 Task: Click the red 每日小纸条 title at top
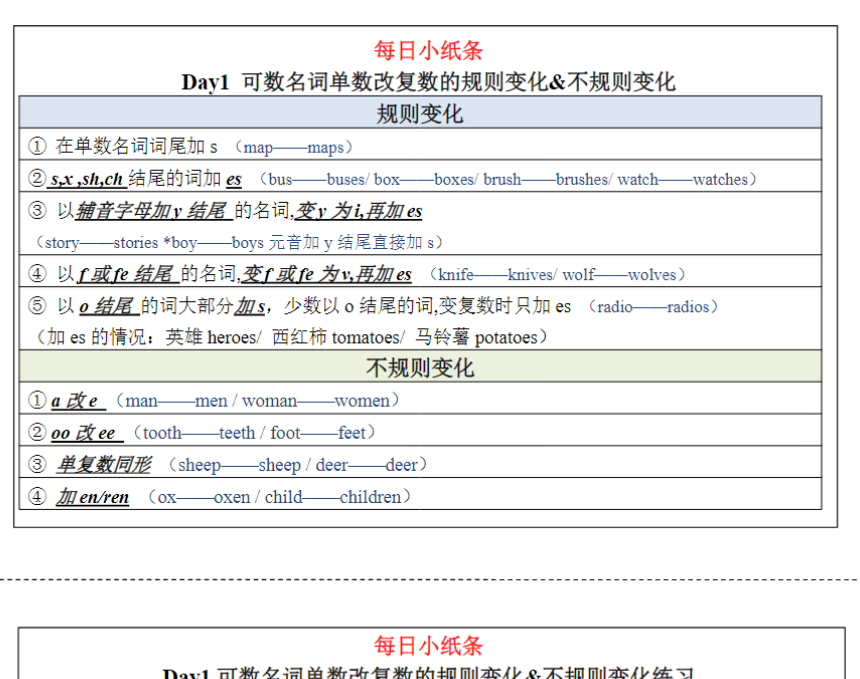pyautogui.click(x=428, y=50)
